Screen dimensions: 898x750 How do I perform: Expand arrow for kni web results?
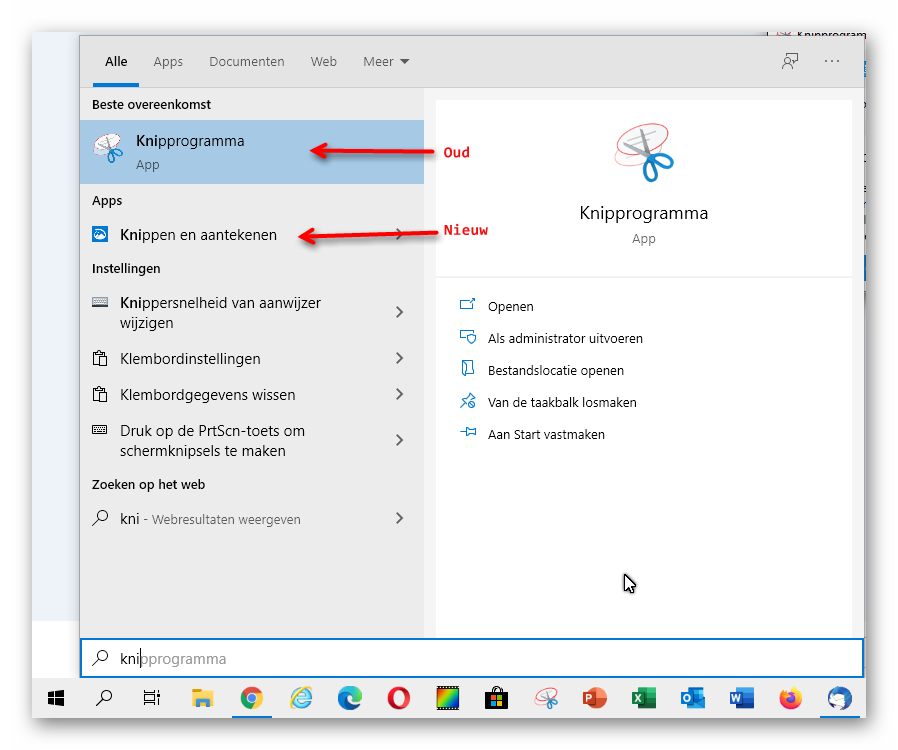tap(399, 519)
